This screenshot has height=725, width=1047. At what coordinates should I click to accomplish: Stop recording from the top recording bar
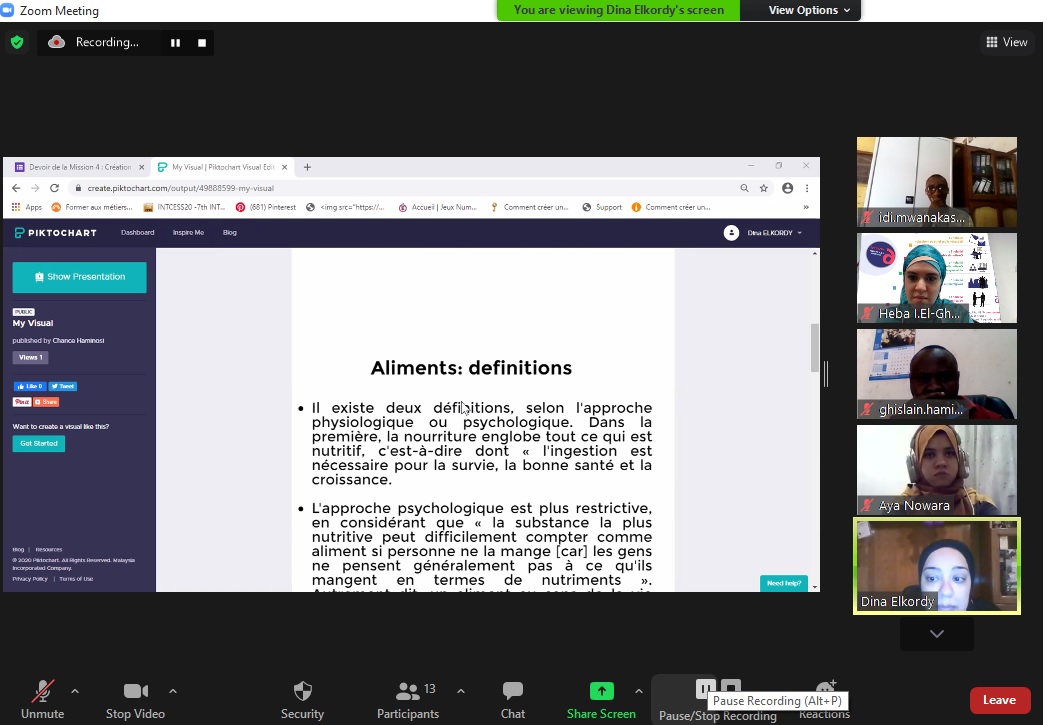[x=202, y=43]
